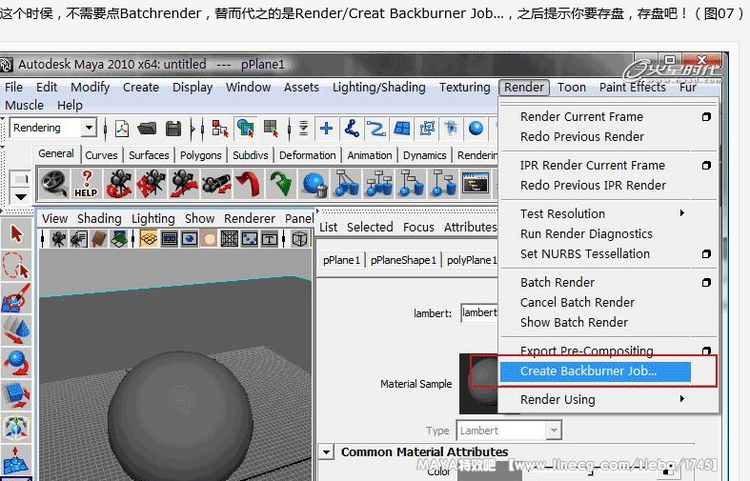Select Create Backburner Job menu entry
750x481 pixels.
(596, 372)
